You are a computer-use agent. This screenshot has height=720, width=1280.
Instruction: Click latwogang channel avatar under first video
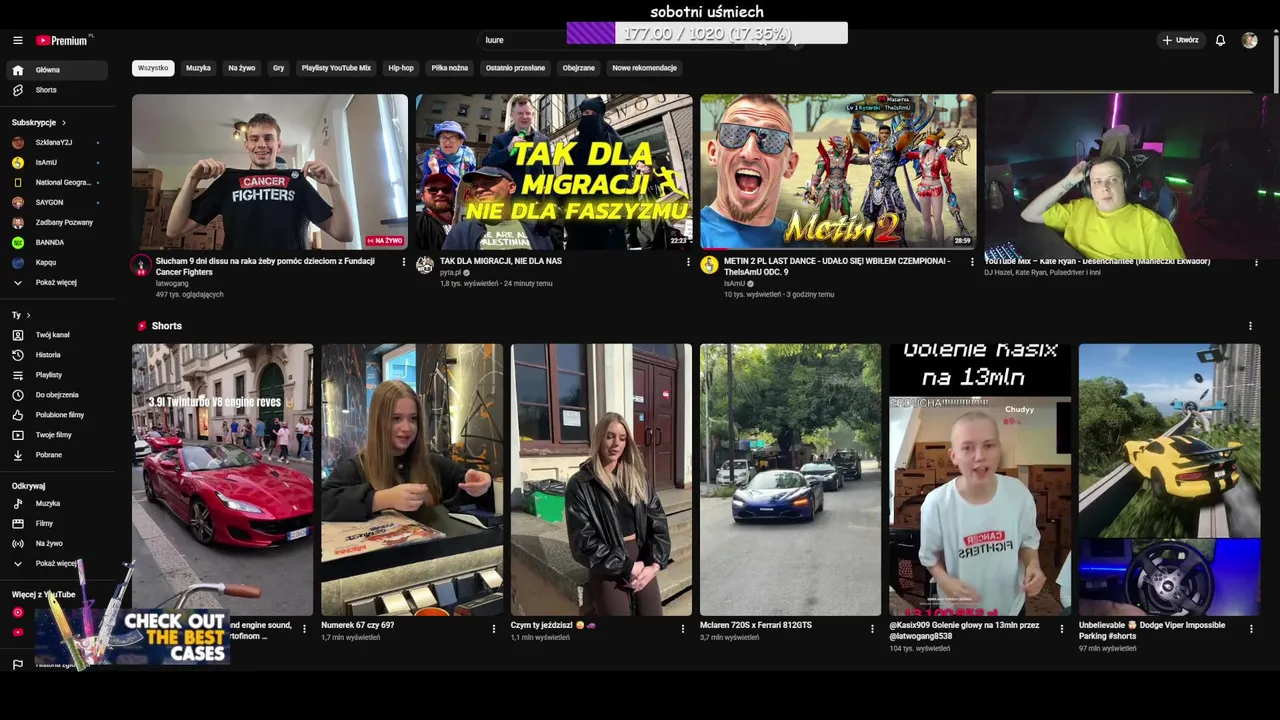[141, 265]
